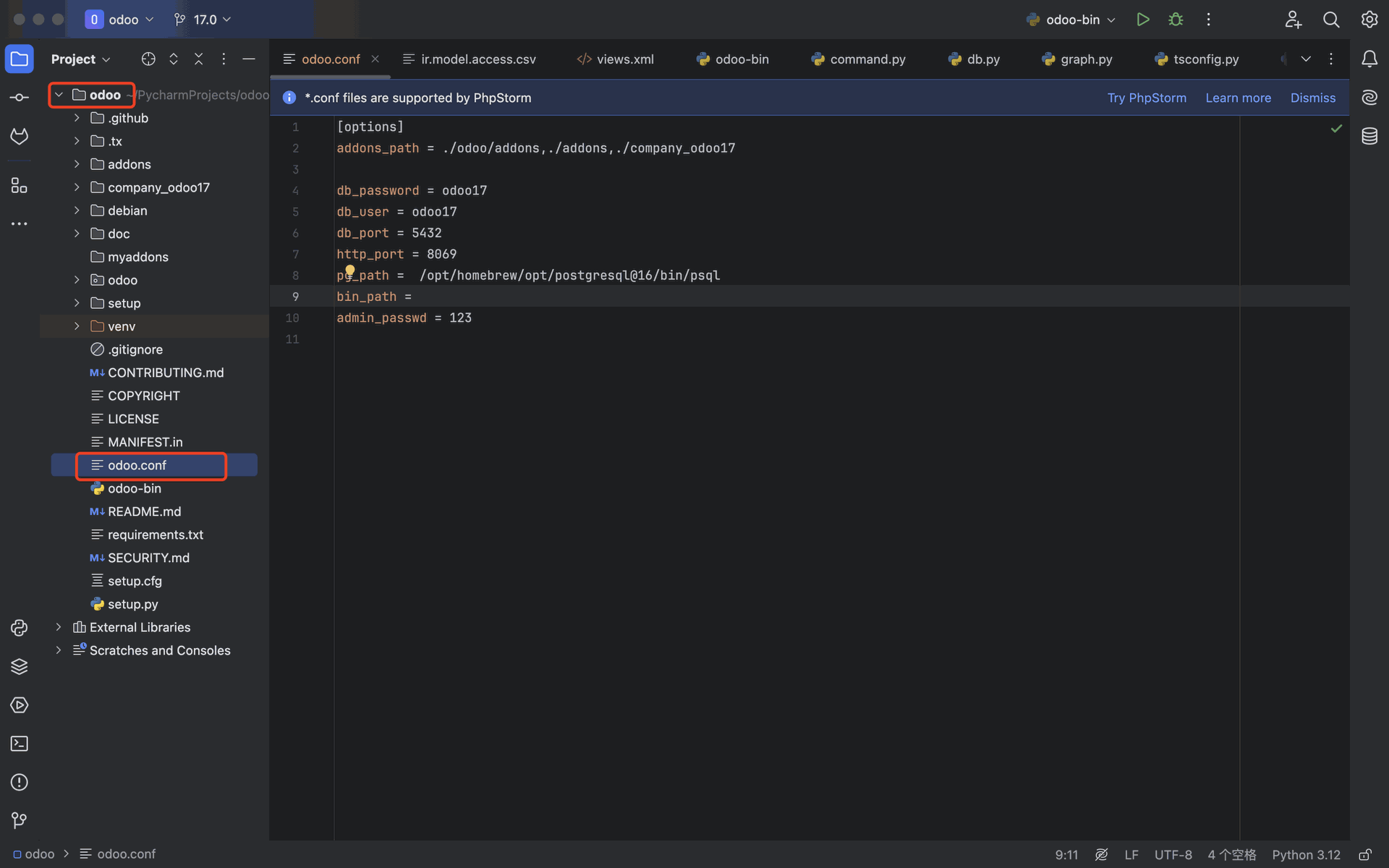Change UTF-8 file encoding
Viewport: 1389px width, 868px height.
pos(1173,855)
